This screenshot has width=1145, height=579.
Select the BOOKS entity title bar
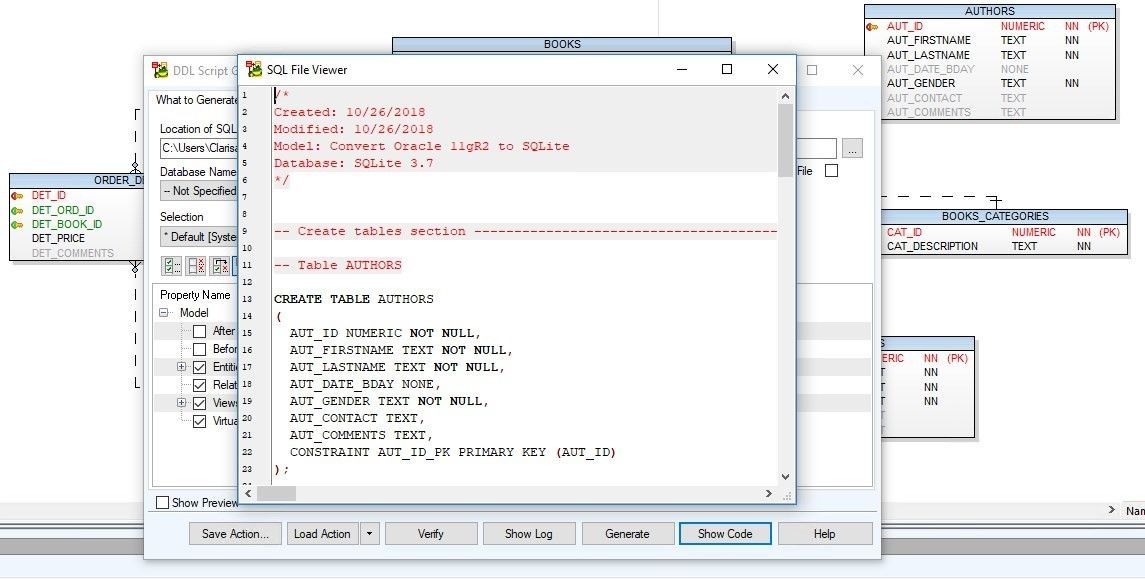click(x=562, y=45)
